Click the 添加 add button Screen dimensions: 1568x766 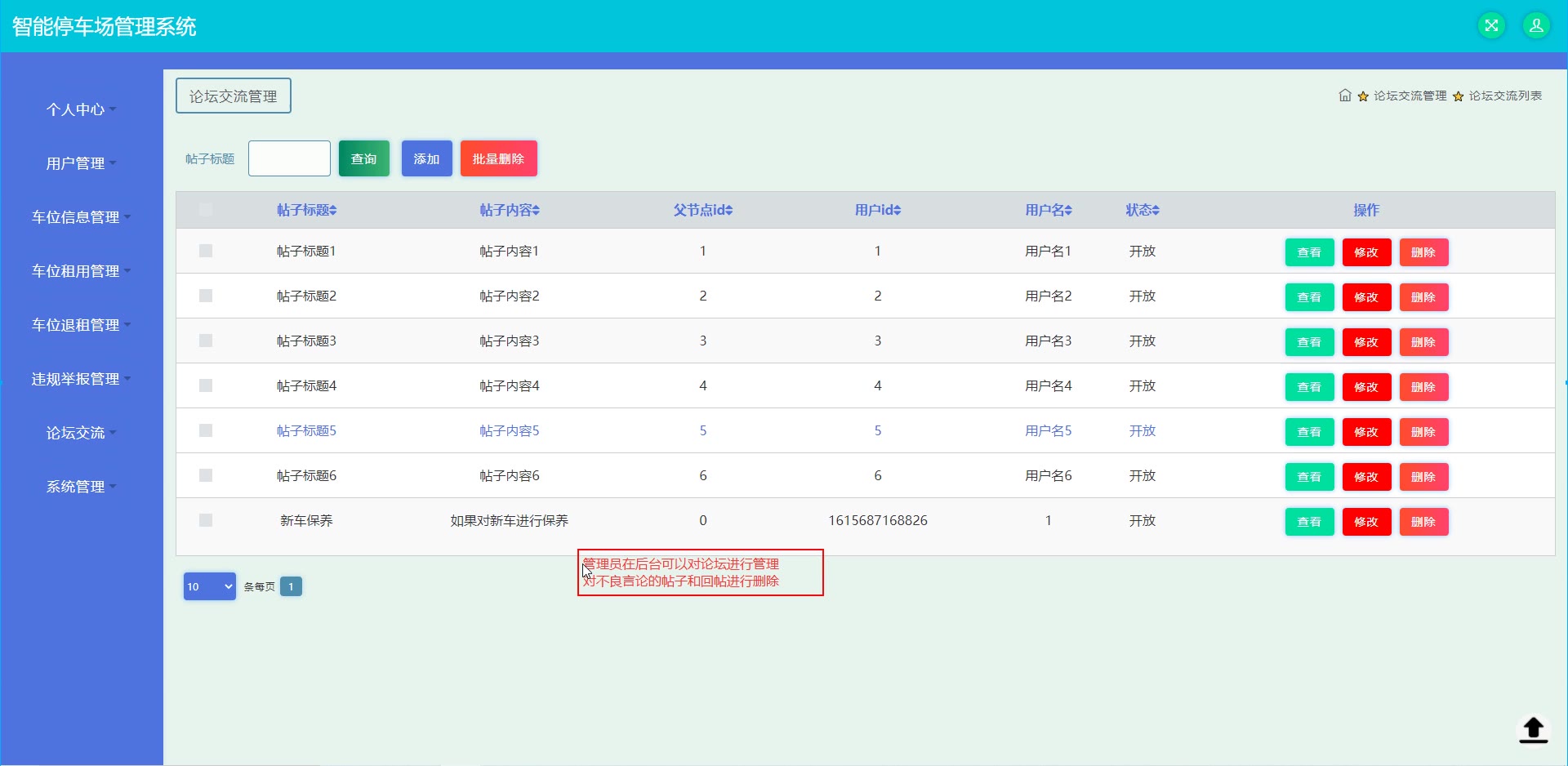[427, 158]
